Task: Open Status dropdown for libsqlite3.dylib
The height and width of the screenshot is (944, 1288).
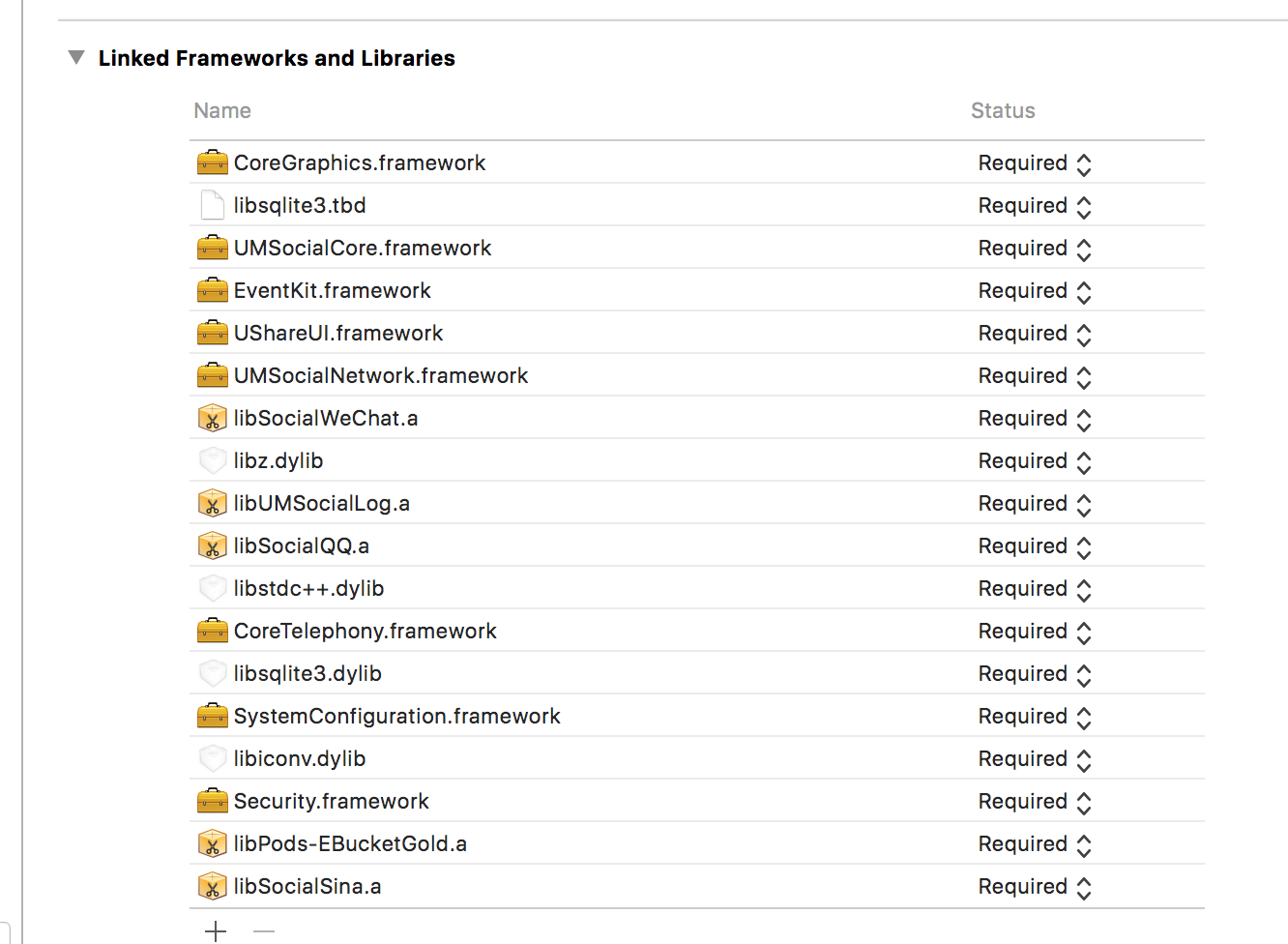Action: [x=1035, y=674]
